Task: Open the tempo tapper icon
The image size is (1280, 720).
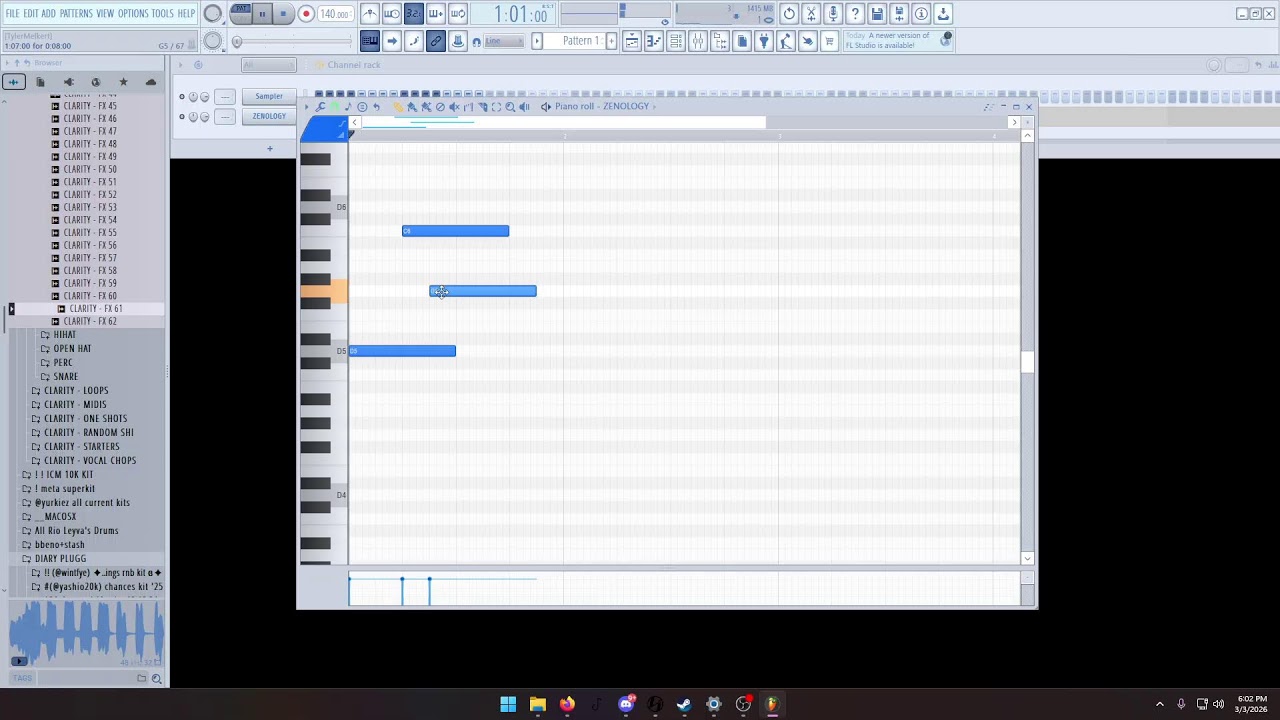Action: tap(785, 41)
